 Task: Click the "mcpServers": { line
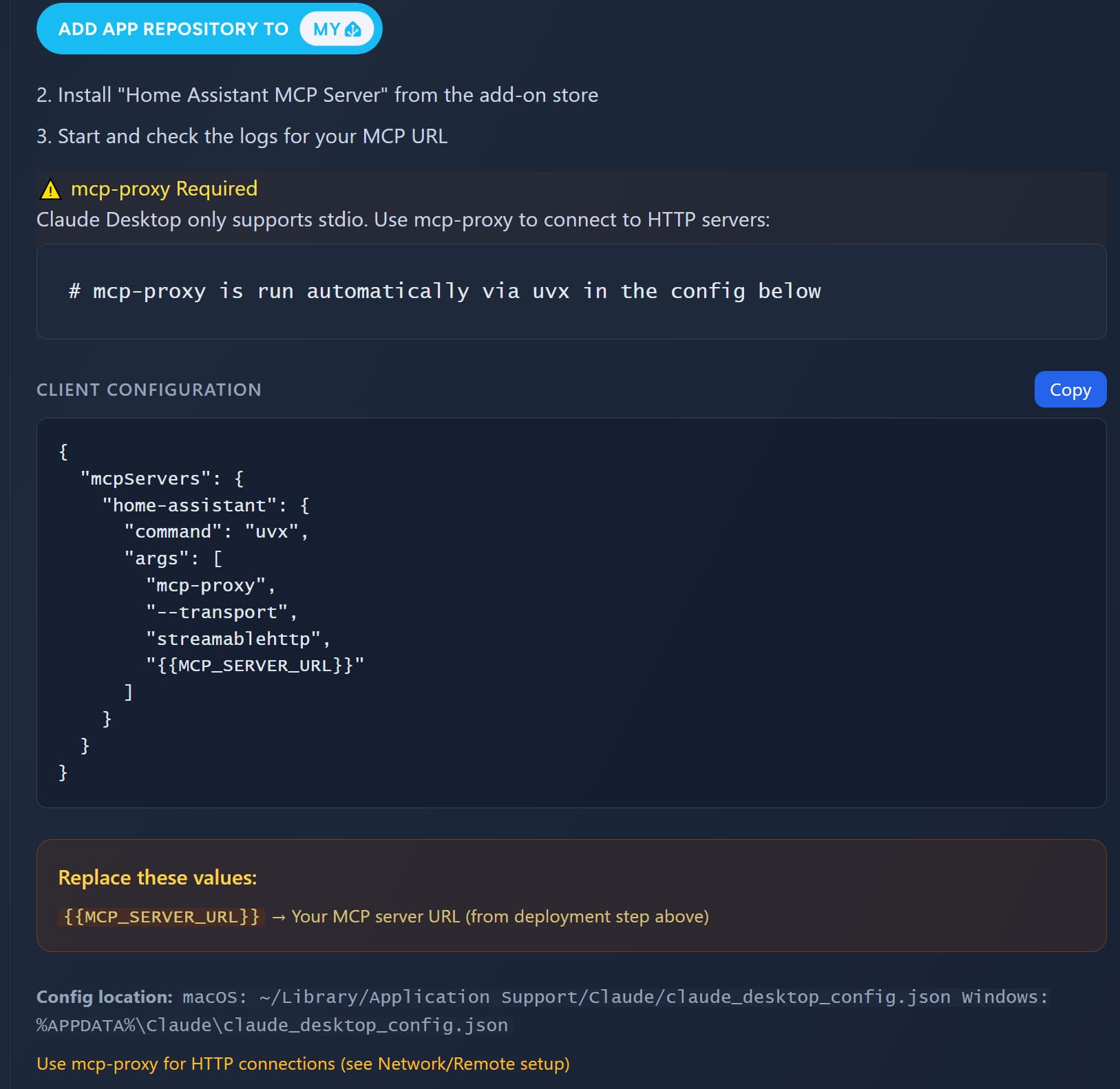[x=162, y=478]
